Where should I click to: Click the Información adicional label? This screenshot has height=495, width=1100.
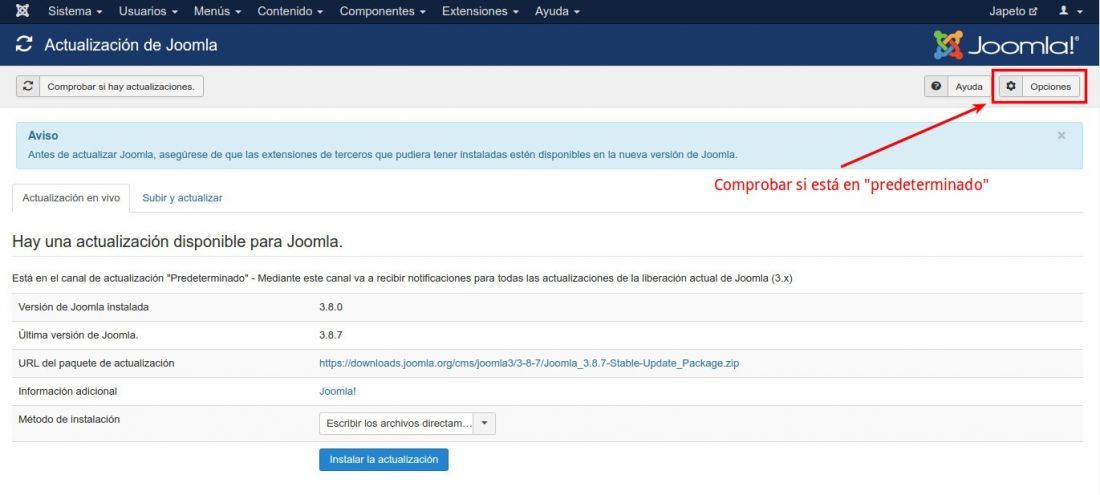pyautogui.click(x=67, y=391)
